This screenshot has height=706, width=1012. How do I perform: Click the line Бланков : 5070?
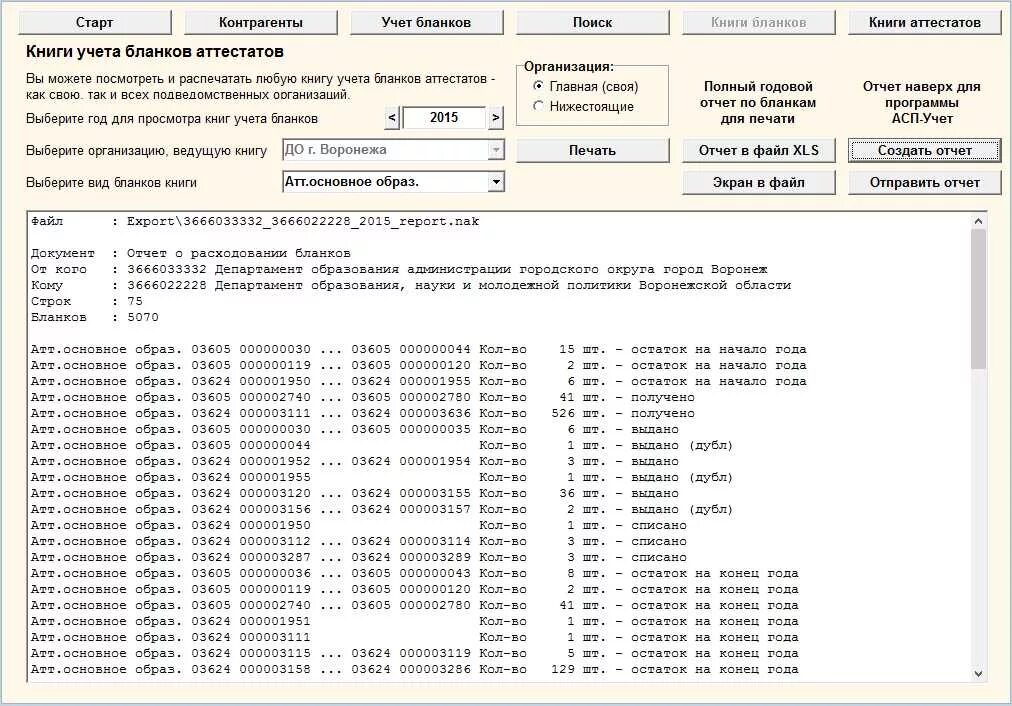94,318
